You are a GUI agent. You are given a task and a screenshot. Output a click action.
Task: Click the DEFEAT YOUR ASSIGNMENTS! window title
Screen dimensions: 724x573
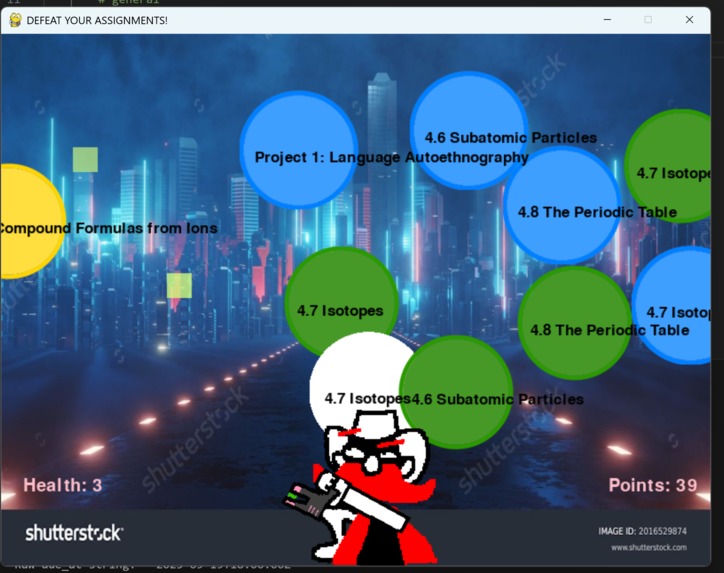point(97,20)
